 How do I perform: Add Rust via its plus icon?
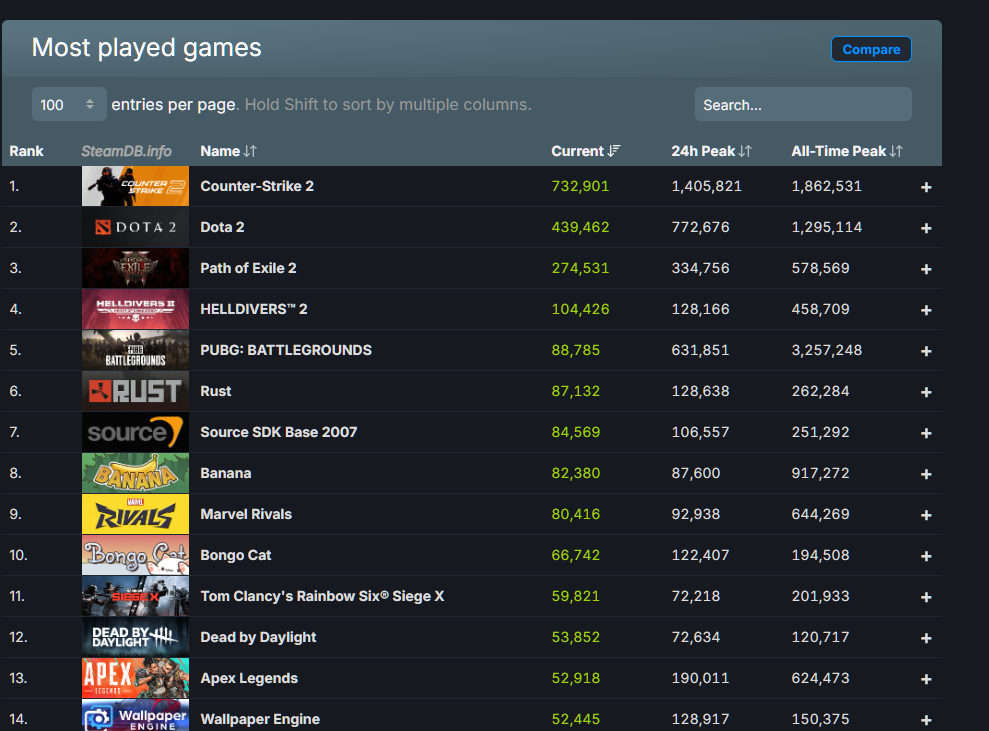click(x=926, y=392)
